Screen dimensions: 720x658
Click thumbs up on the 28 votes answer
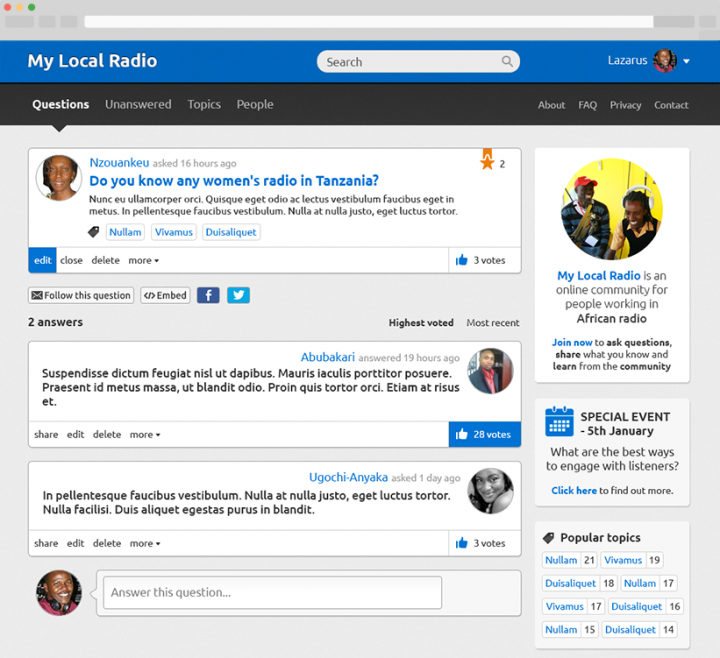pos(462,435)
